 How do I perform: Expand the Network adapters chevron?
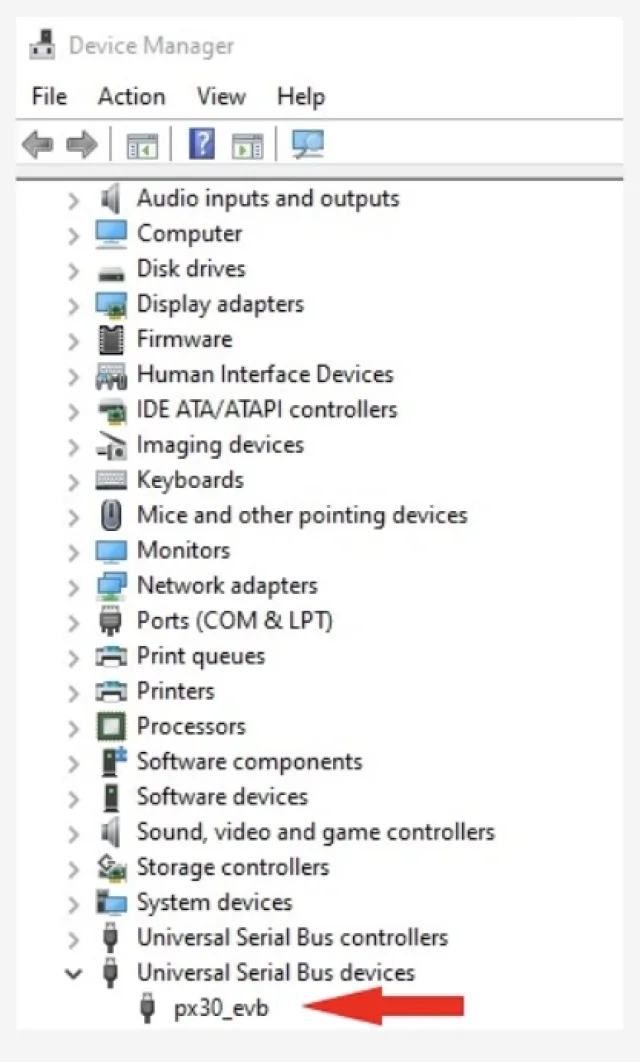(73, 587)
